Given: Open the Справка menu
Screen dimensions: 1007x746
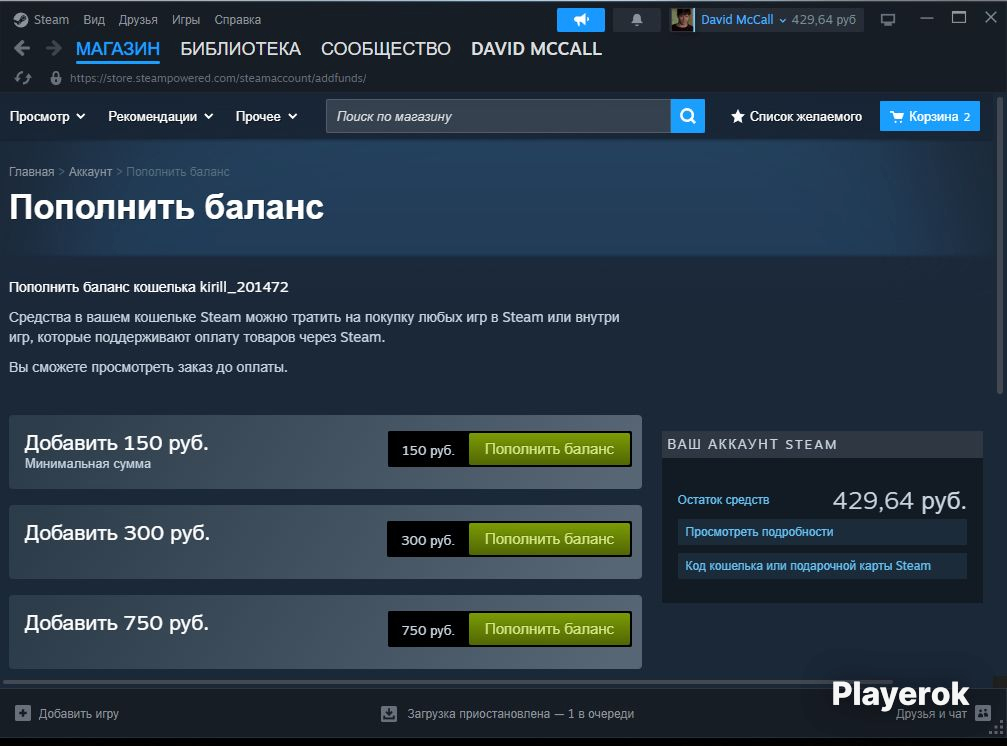Looking at the screenshot, I should click(x=238, y=20).
